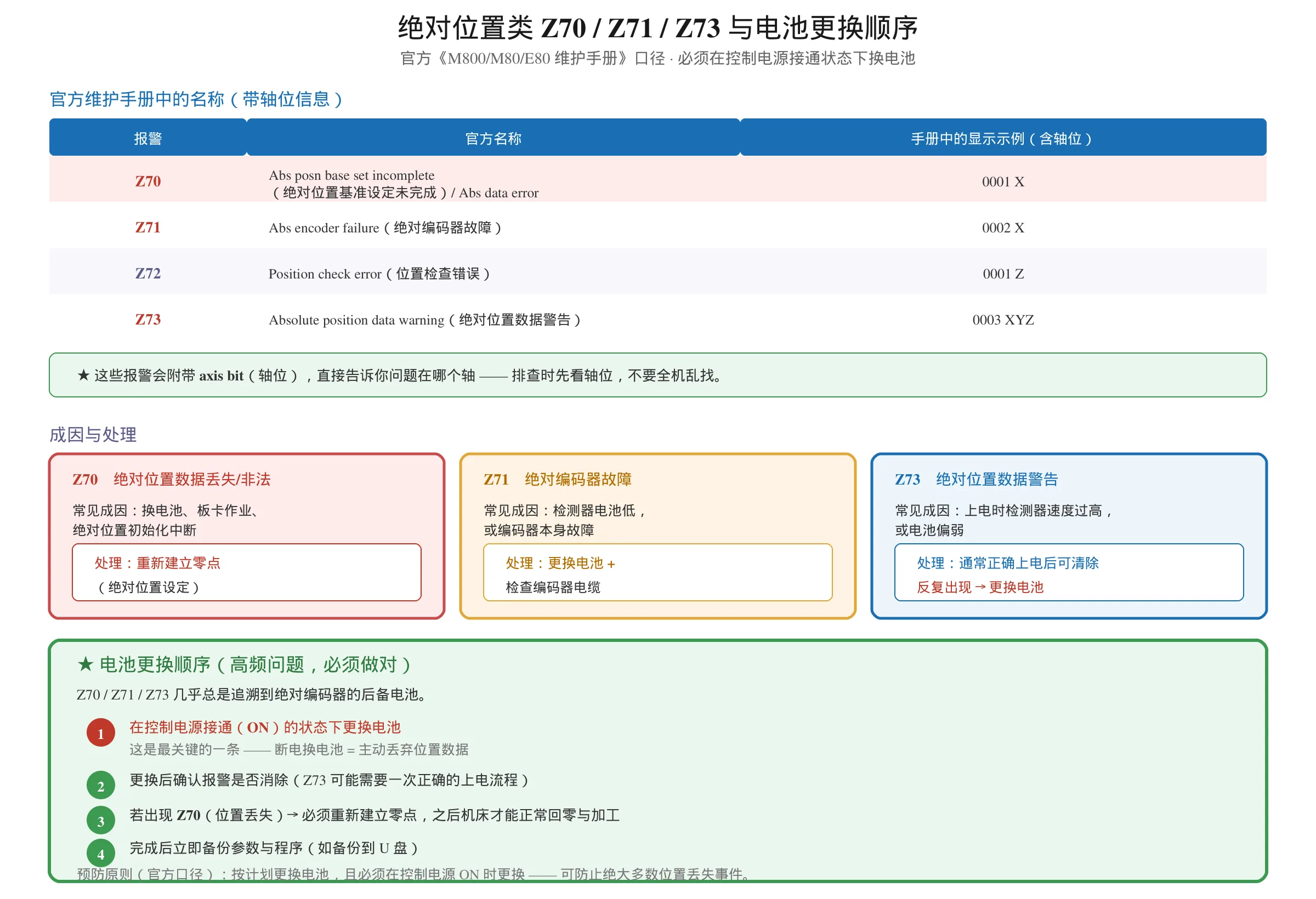Screen dimensions: 1316x899
Task: Select the Z73 alarm code in table
Action: click(x=148, y=319)
